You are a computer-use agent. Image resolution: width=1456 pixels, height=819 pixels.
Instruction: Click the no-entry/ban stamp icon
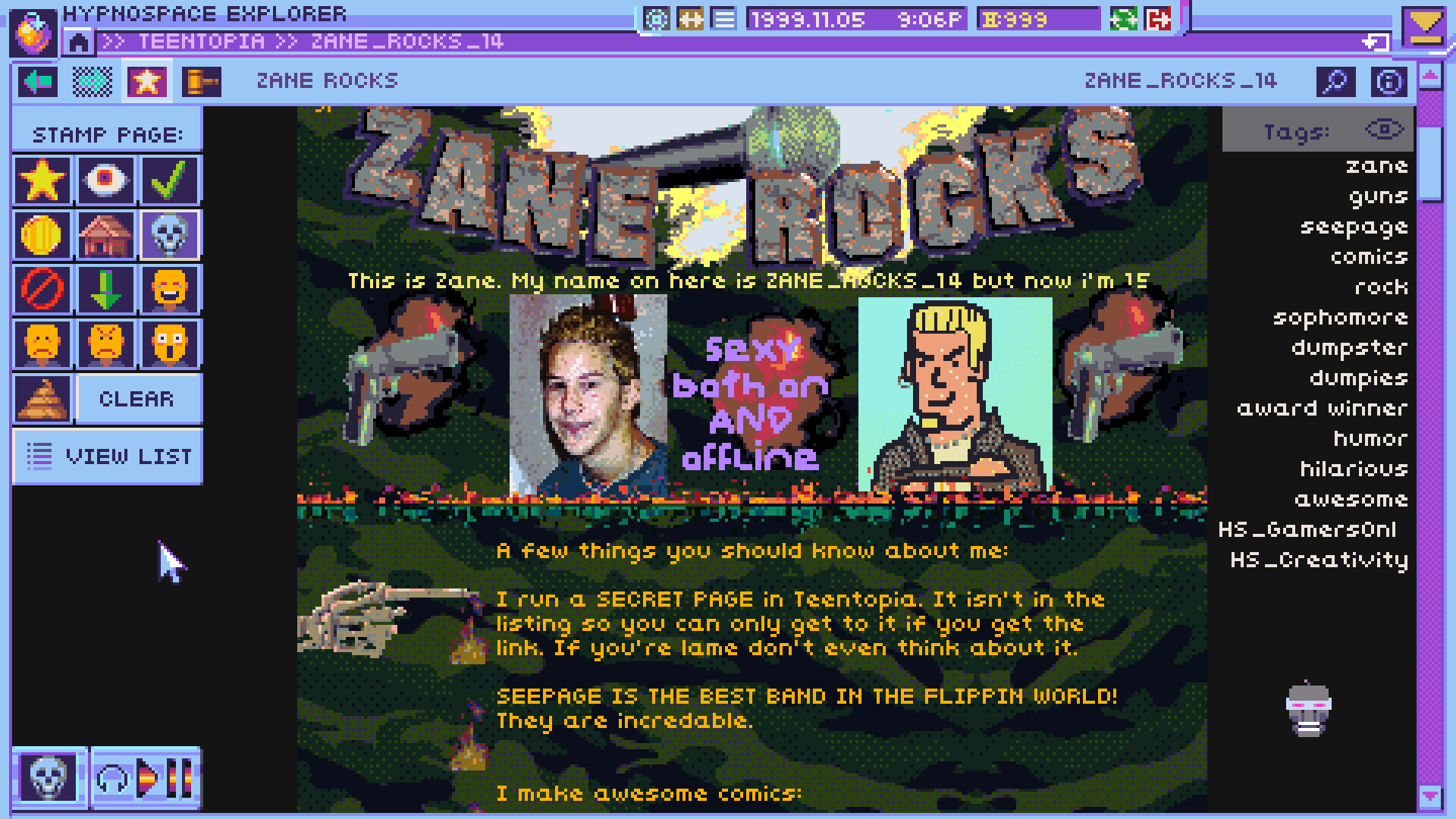(42, 287)
